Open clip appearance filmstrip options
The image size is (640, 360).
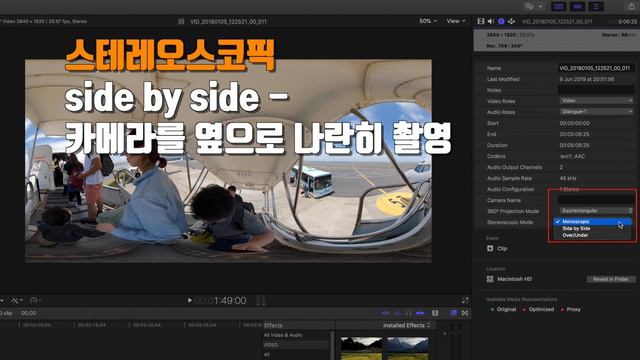(435, 313)
